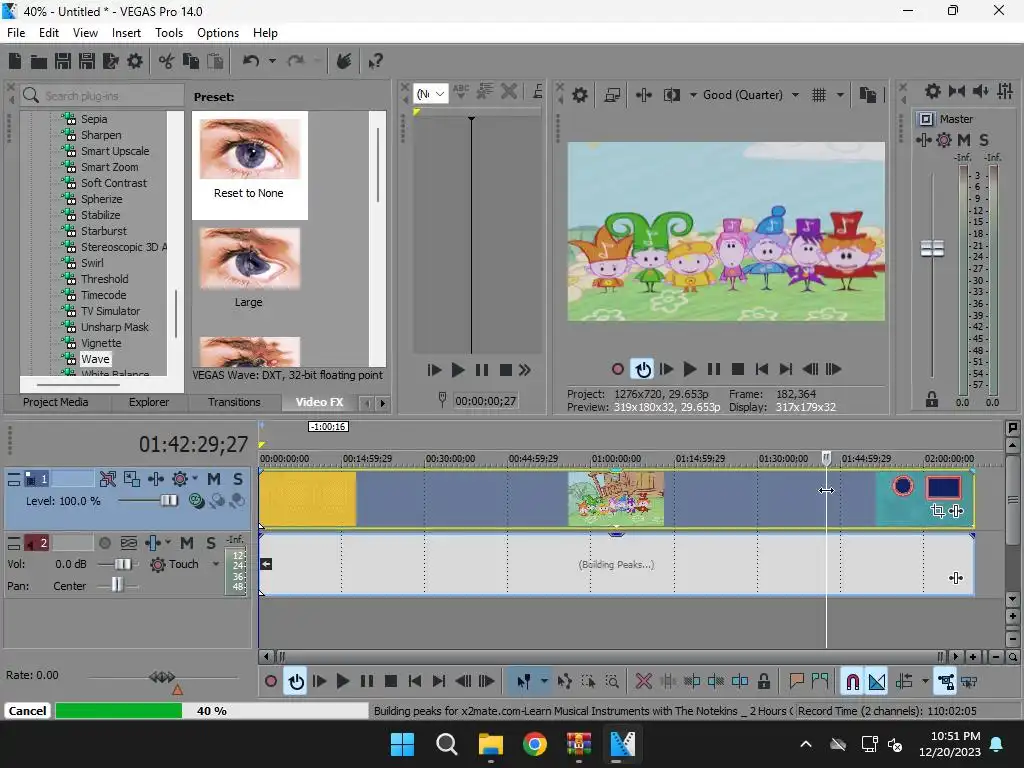The width and height of the screenshot is (1024, 768).
Task: Open Undo history dropdown arrow
Action: [x=272, y=61]
